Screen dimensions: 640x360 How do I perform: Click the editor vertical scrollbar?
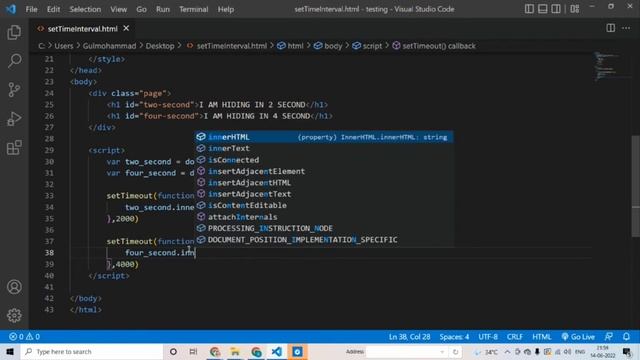coord(636,186)
